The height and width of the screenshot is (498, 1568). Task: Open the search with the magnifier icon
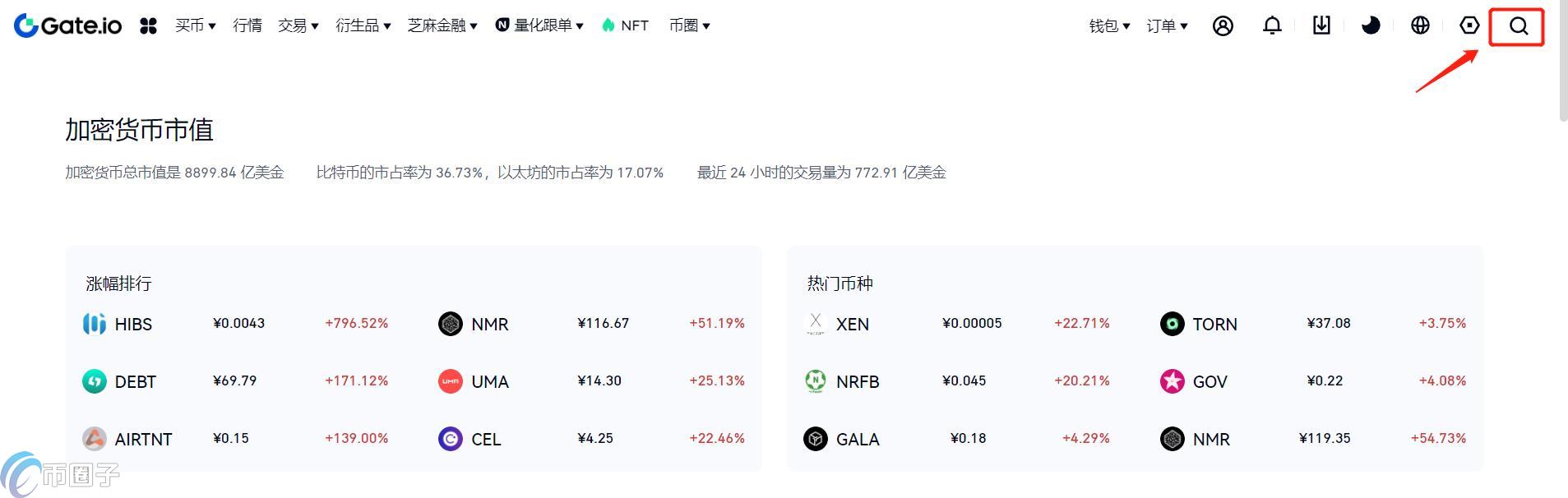tap(1517, 25)
